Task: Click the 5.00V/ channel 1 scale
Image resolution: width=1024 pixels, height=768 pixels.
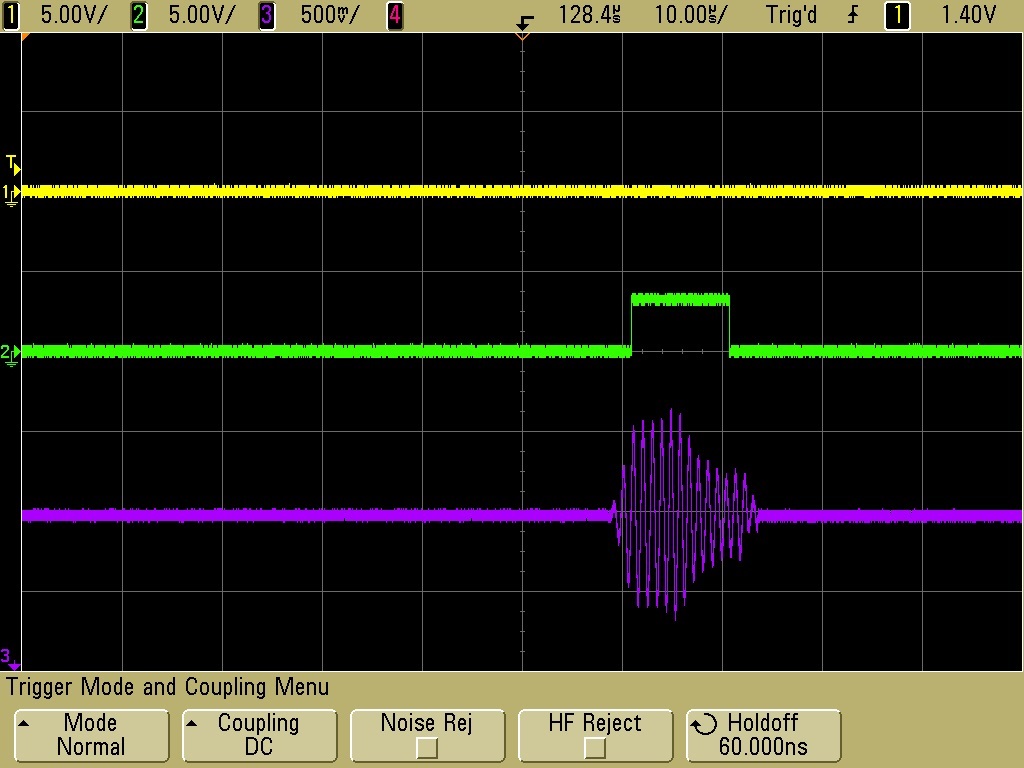Action: (73, 15)
